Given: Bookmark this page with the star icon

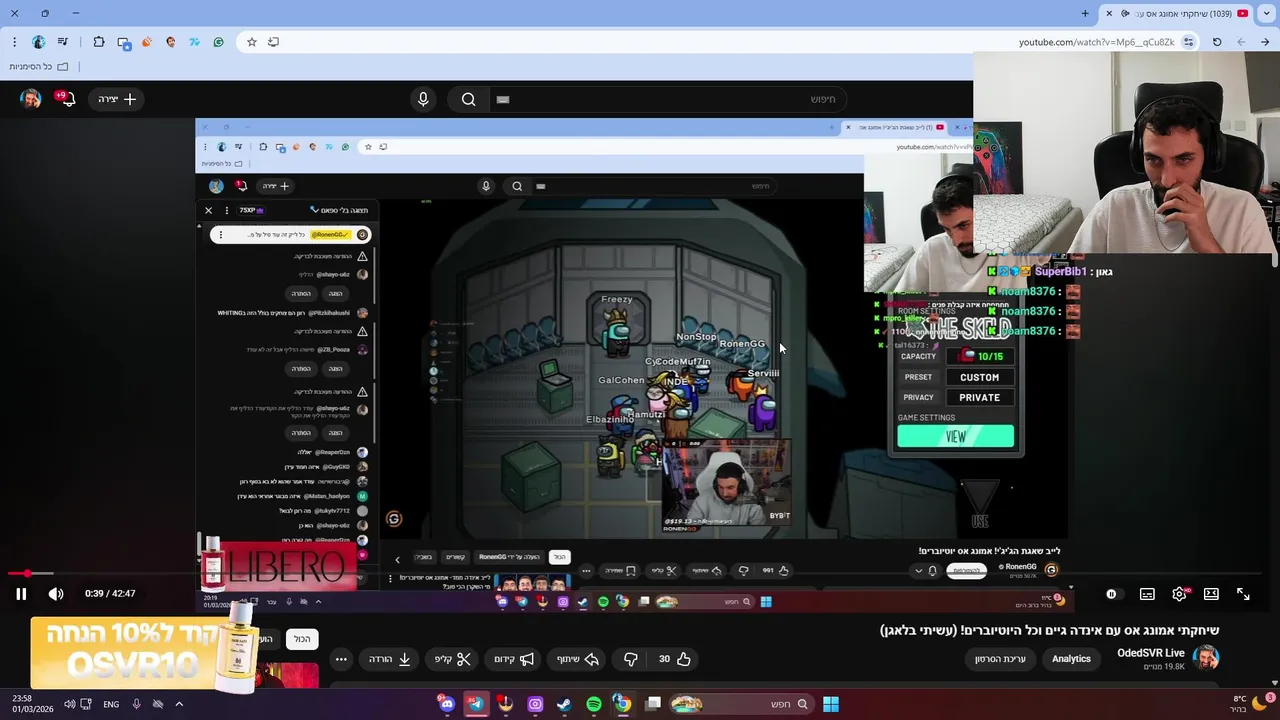Looking at the screenshot, I should pyautogui.click(x=251, y=42).
